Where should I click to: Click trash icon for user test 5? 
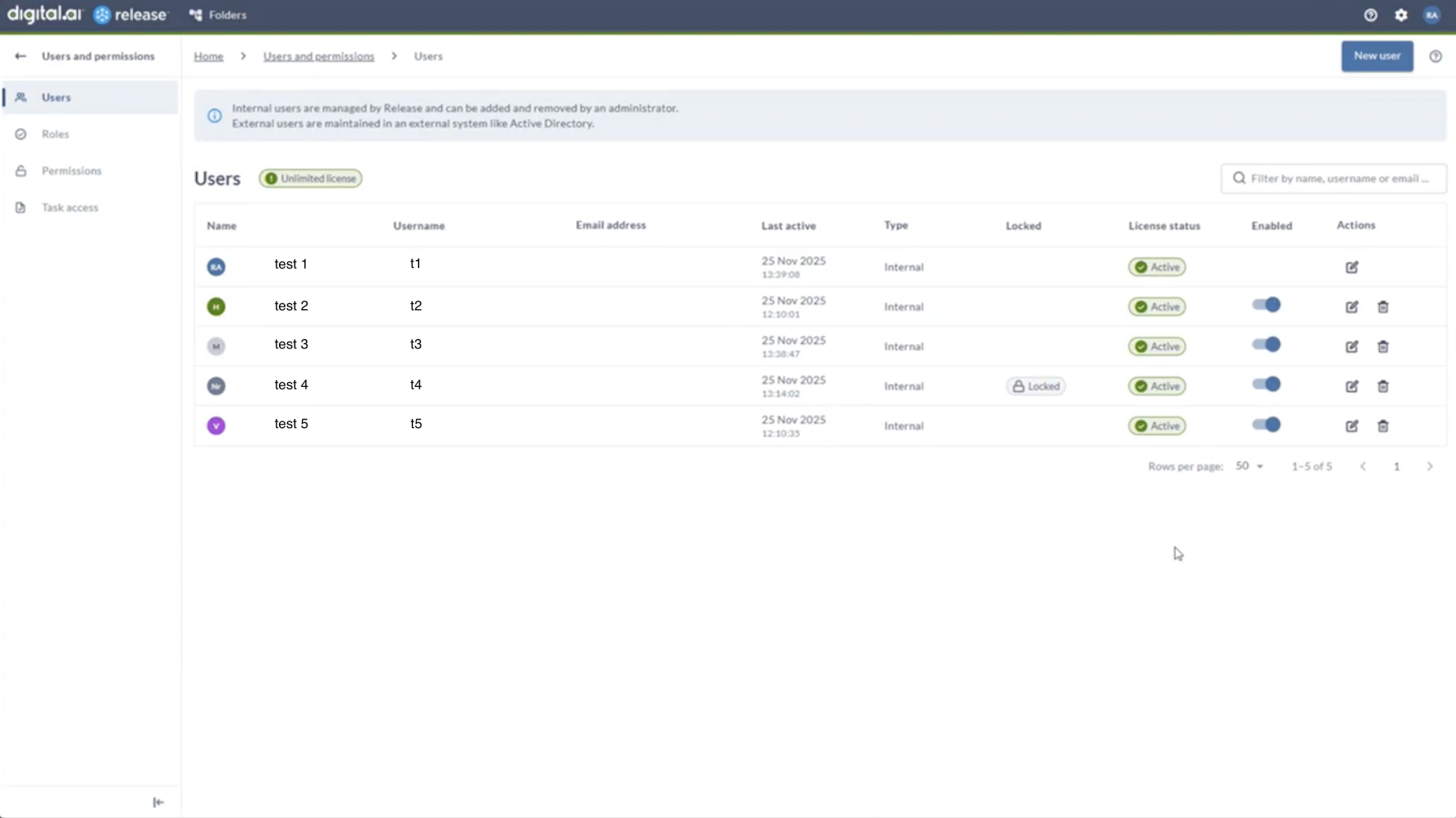coord(1383,426)
